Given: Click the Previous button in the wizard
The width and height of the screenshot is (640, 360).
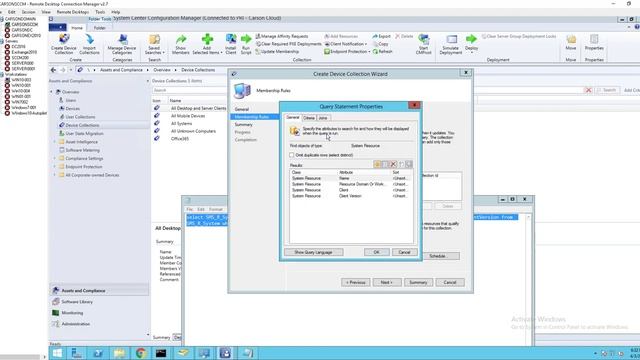Looking at the screenshot, I should tap(356, 282).
